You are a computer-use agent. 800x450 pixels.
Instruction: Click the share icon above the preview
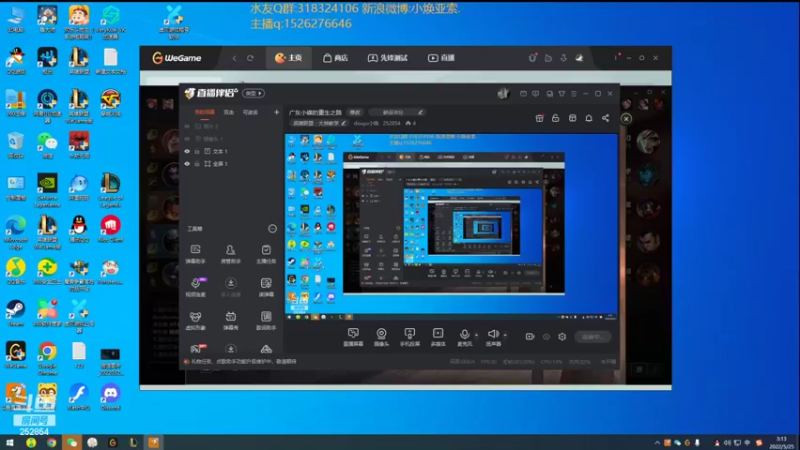click(x=605, y=118)
